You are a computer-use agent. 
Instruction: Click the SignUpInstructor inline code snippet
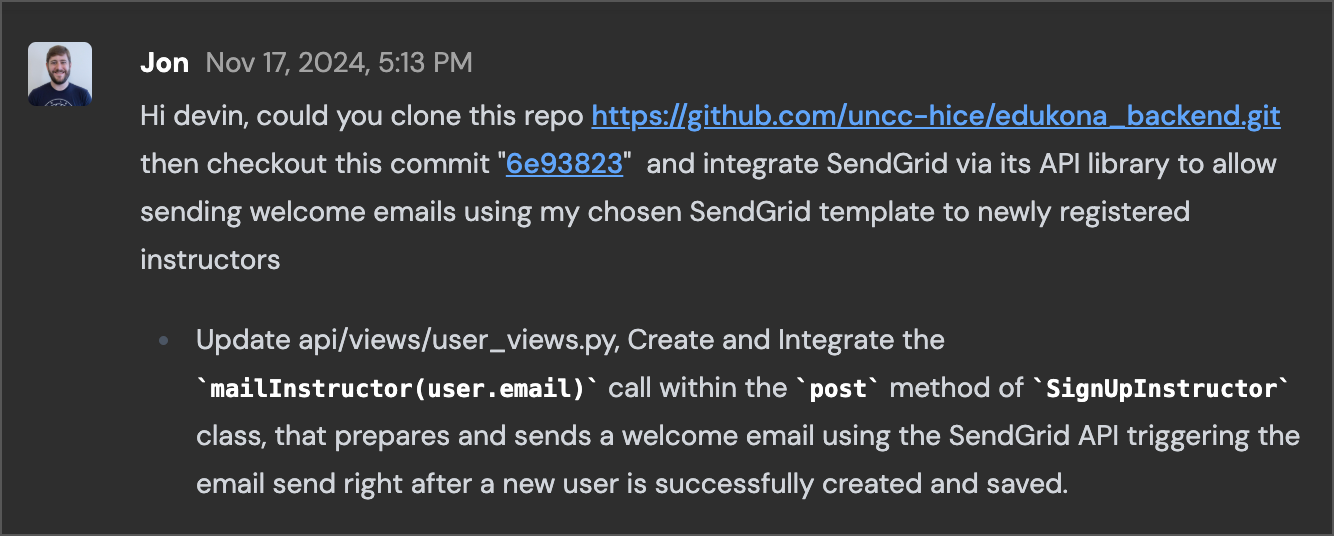[1157, 388]
